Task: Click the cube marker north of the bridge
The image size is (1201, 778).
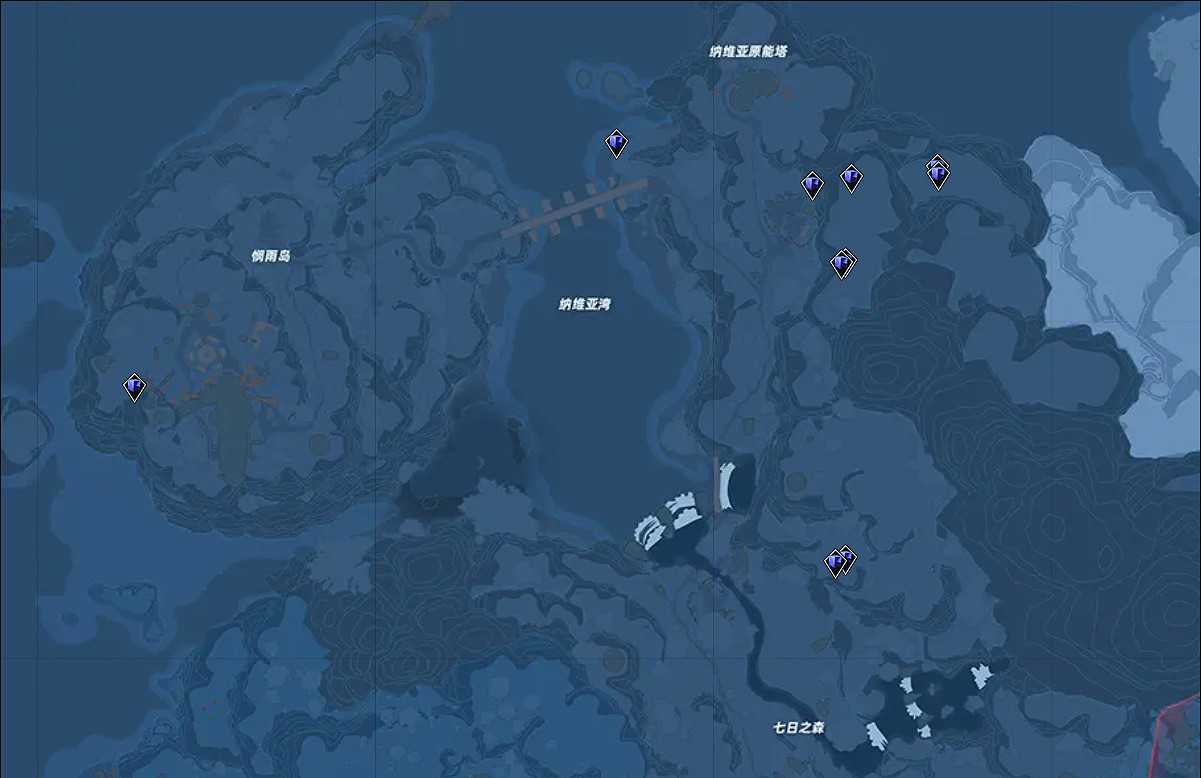Action: click(x=616, y=145)
